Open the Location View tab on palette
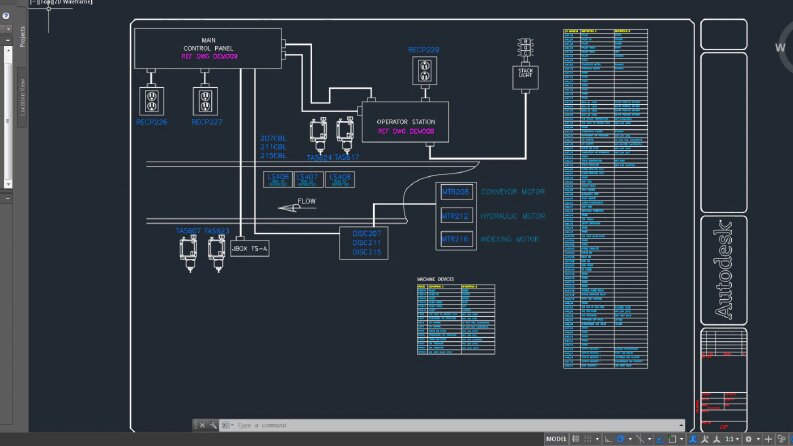This screenshot has width=793, height=446. coord(22,97)
